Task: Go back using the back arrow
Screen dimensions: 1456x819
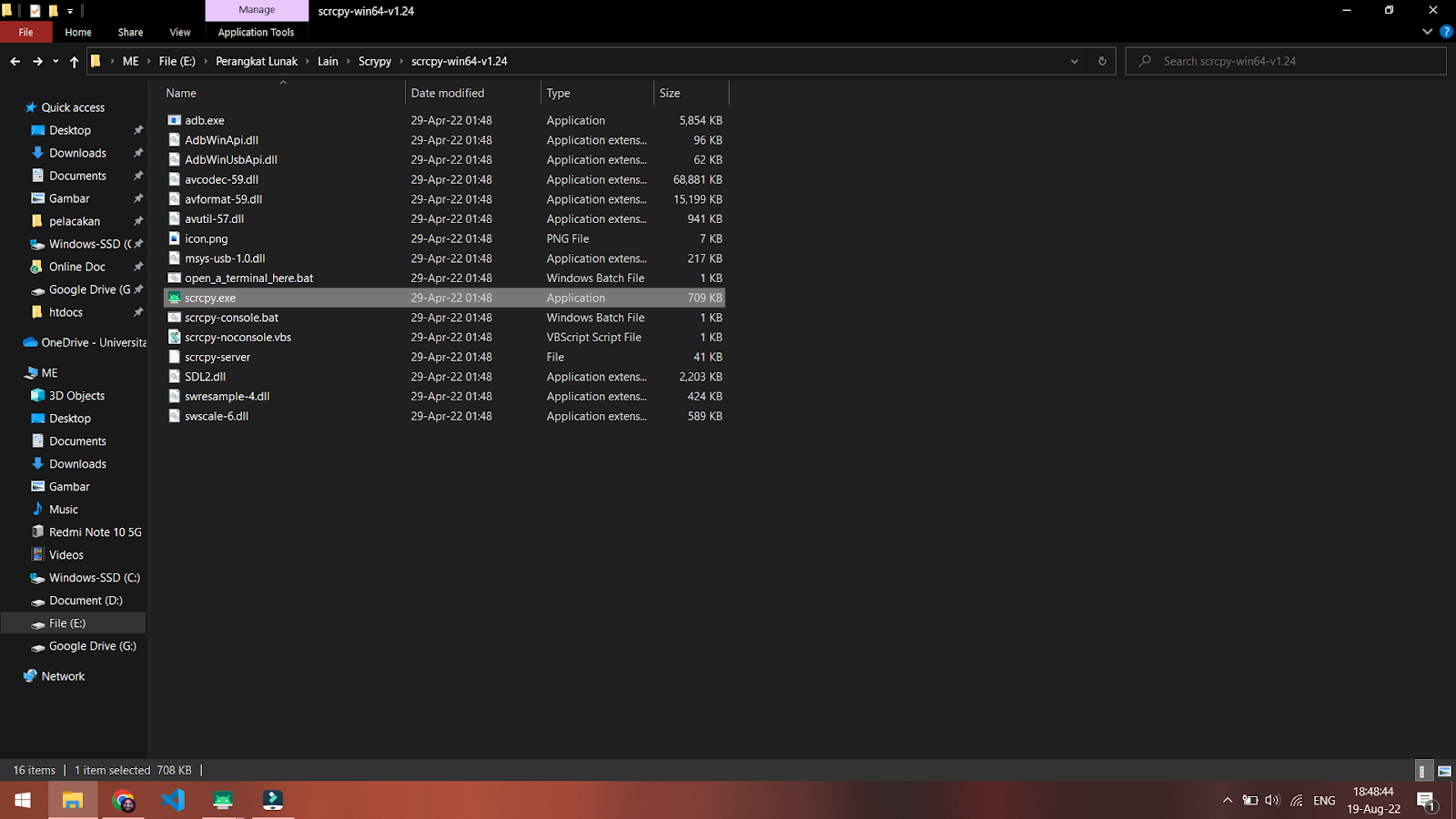Action: point(15,61)
